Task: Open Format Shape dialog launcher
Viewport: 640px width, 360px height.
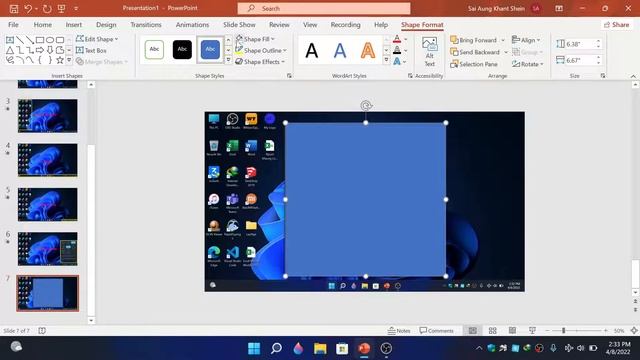Action: click(x=289, y=76)
